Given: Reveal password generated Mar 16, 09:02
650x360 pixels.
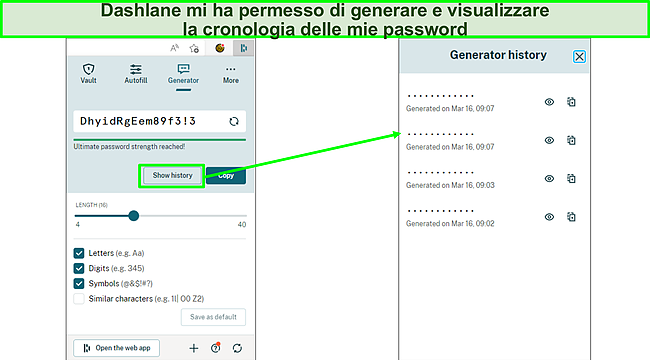Looking at the screenshot, I should (x=549, y=217).
